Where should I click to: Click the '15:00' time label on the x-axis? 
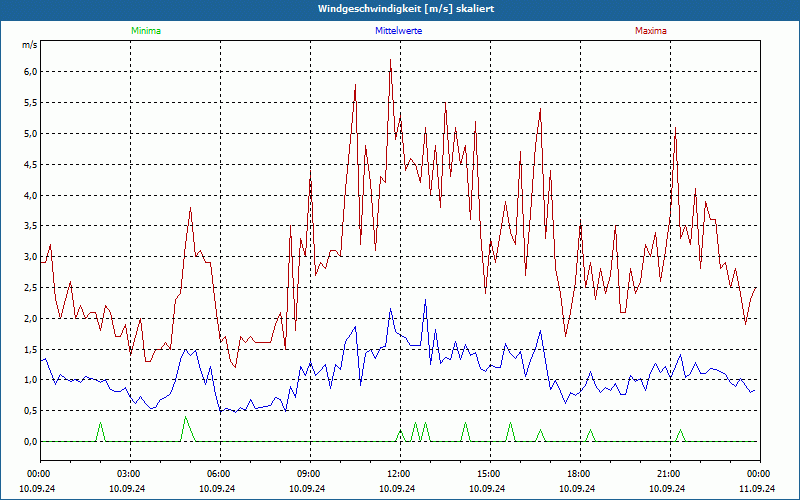tap(490, 474)
